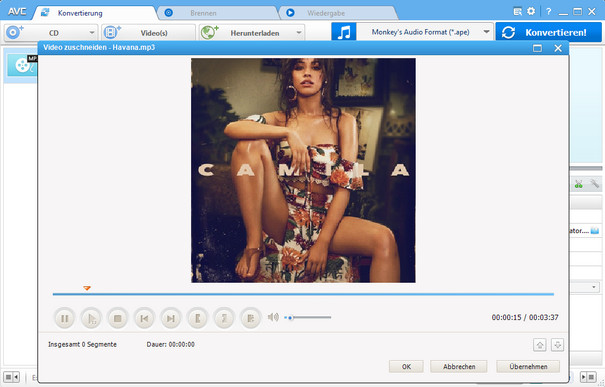Click the Insgesamt 0 Segmente text
Screen dimensions: 605x387
(82, 344)
